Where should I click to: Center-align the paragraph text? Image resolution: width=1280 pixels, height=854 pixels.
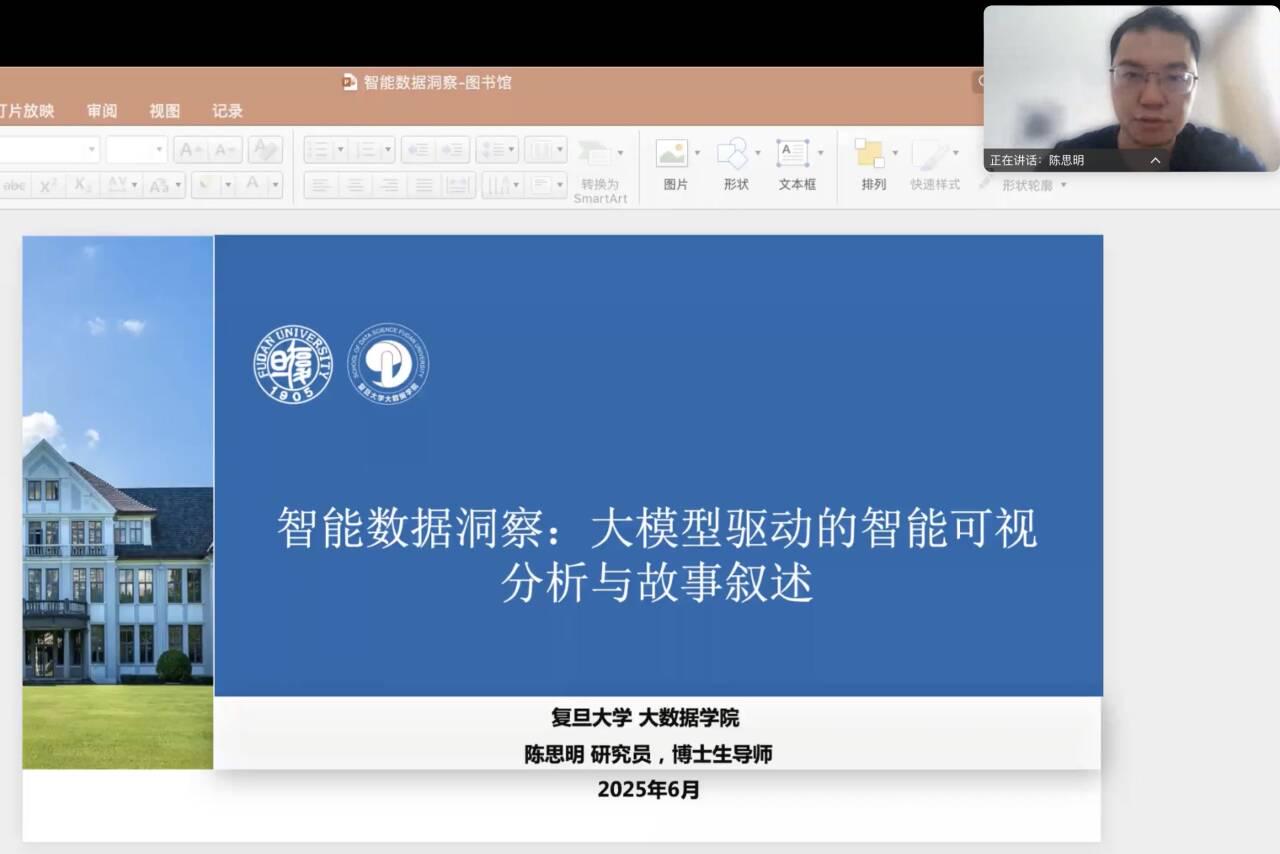354,185
